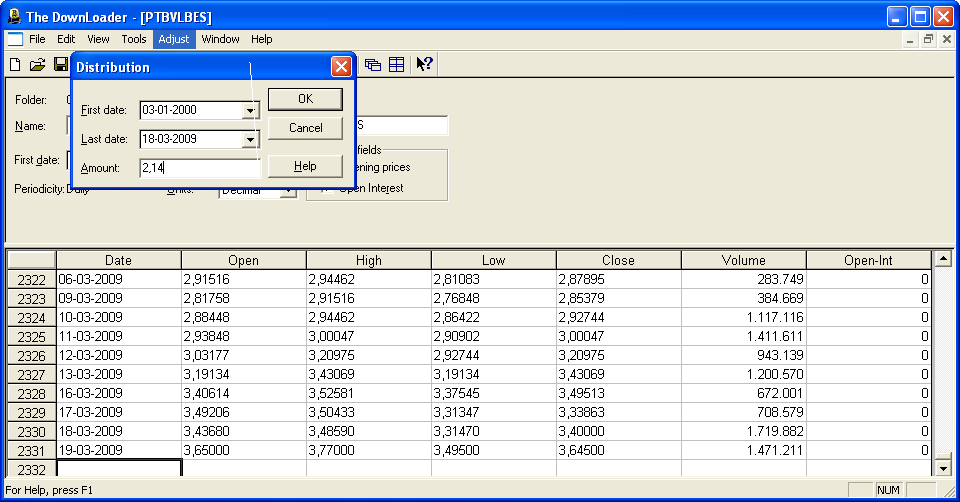Screen dimensions: 960x502
Task: Click Cancel in the Distribution dialog
Action: pyautogui.click(x=305, y=128)
